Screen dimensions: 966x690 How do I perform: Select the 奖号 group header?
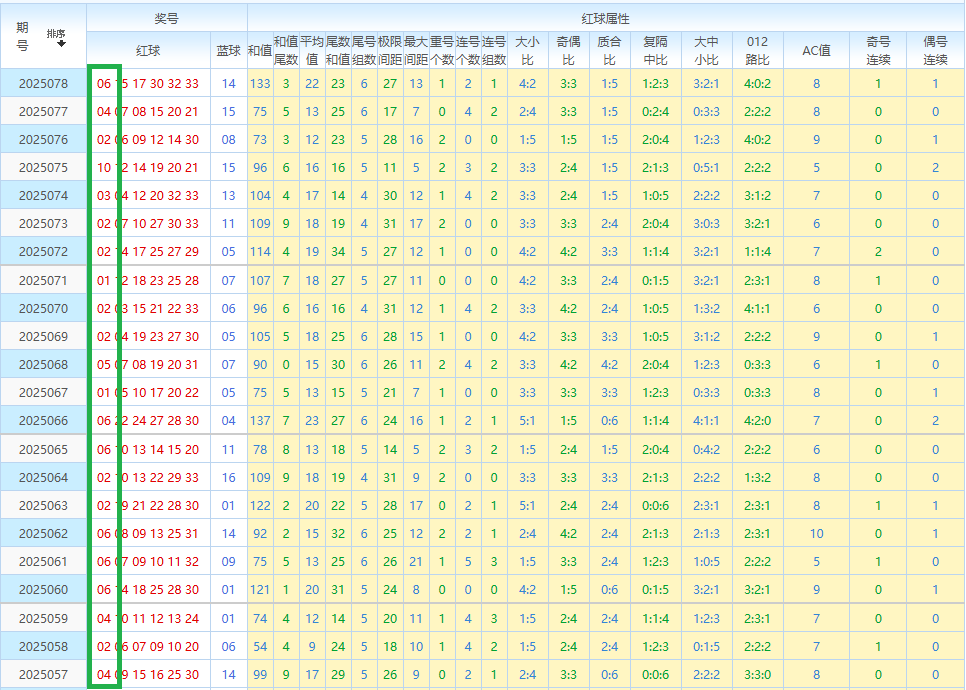point(166,18)
